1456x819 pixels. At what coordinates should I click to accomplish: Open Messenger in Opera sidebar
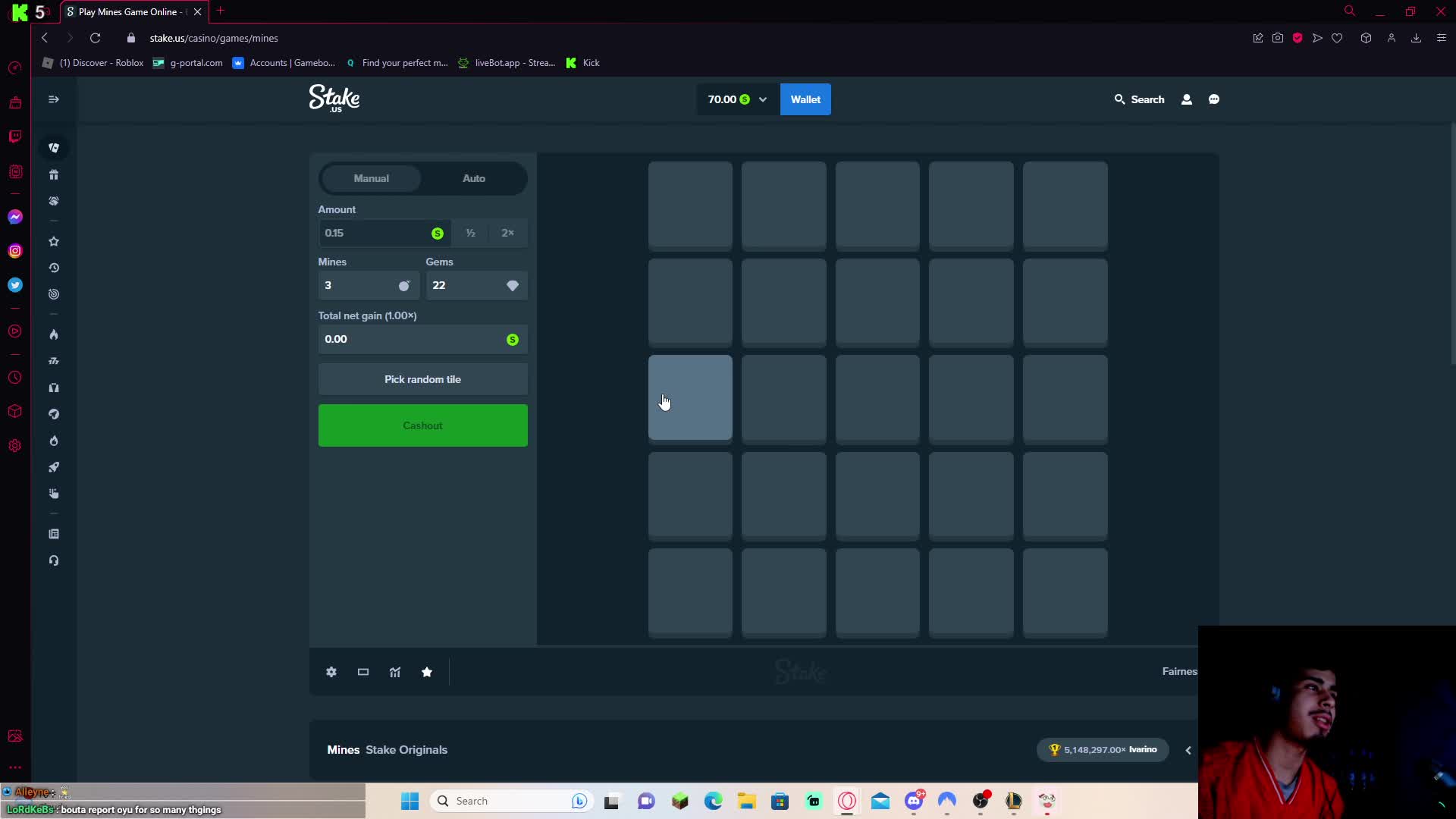coord(15,218)
